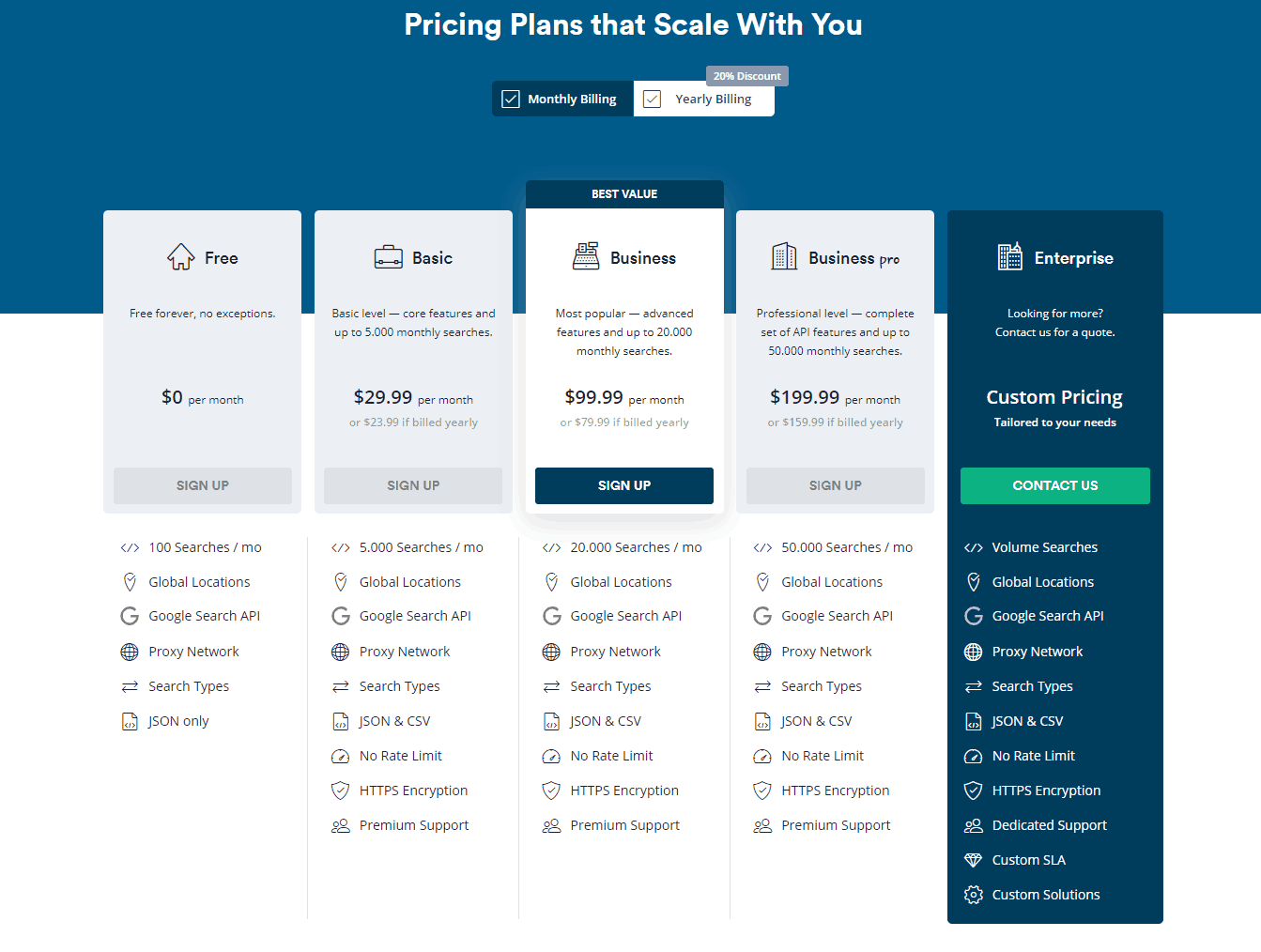
Task: Click the gear icon next to Custom Solutions
Action: (973, 895)
